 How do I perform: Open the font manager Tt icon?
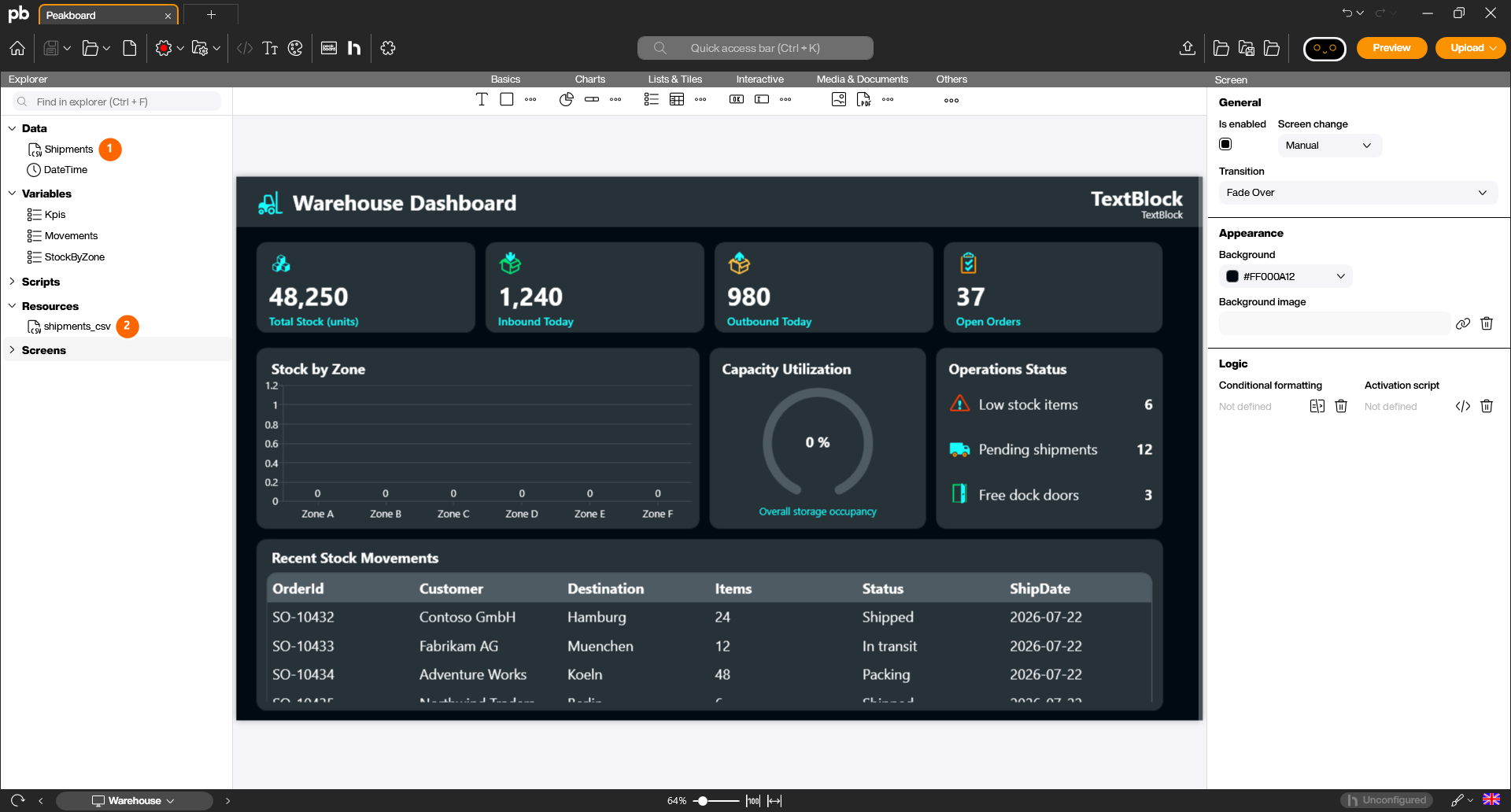[270, 48]
